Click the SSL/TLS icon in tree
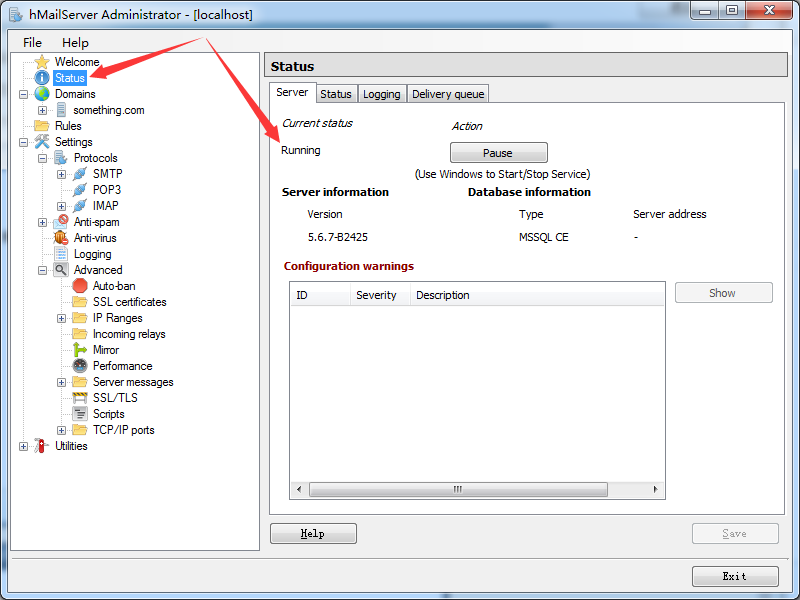This screenshot has width=800, height=600. coord(80,398)
